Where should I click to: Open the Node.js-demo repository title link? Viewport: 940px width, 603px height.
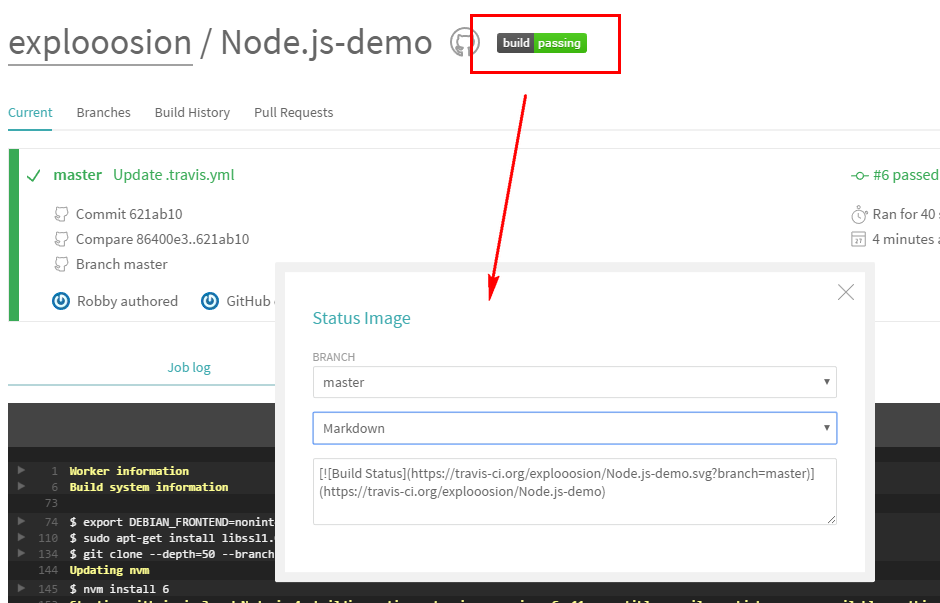[326, 43]
